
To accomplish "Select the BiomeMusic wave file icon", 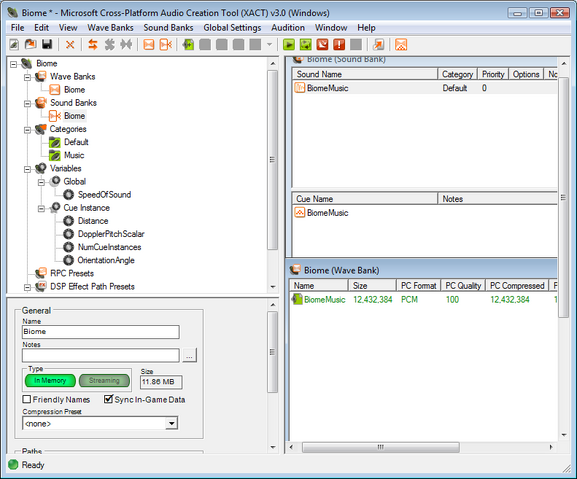I will click(x=297, y=299).
